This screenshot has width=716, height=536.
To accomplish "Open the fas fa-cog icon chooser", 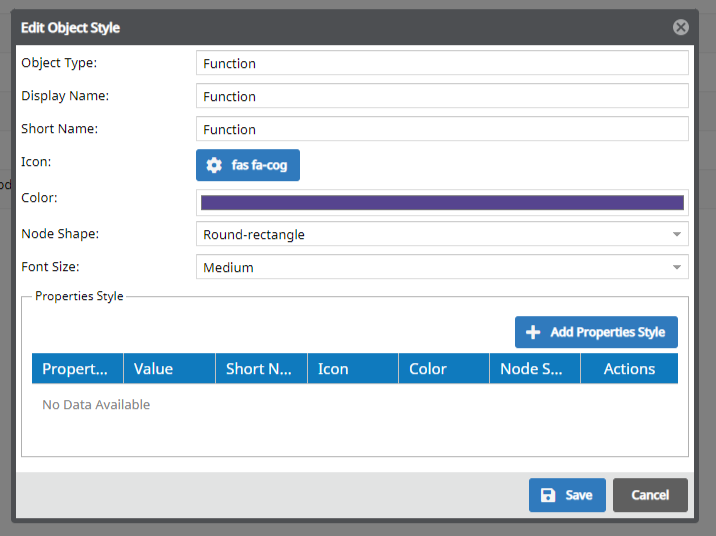I will [x=248, y=165].
